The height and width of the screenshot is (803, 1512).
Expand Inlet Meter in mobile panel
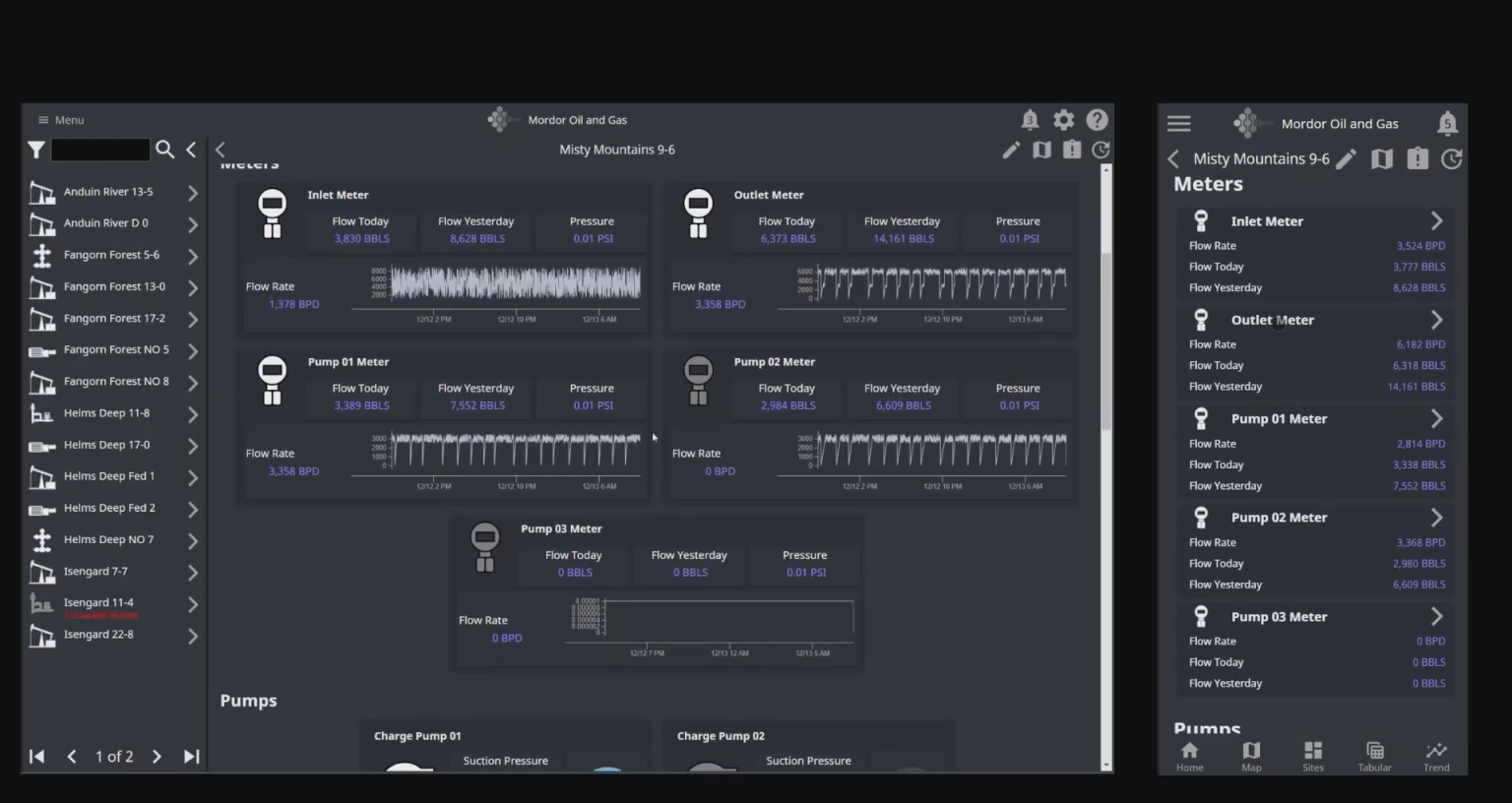(x=1436, y=221)
